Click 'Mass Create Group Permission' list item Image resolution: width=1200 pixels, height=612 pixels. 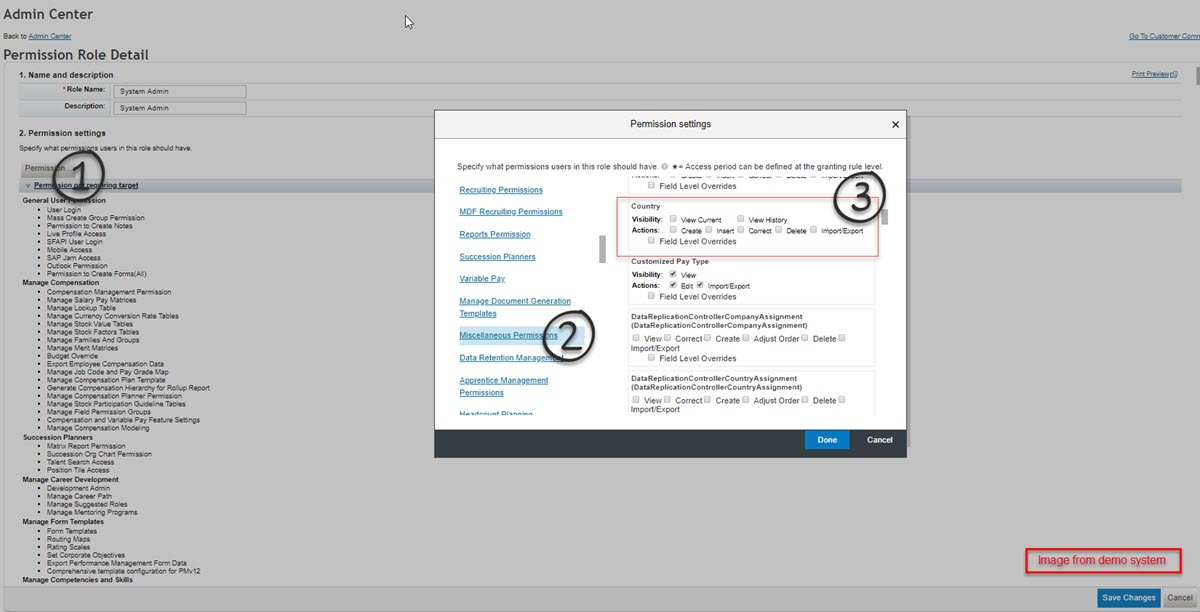click(x=95, y=218)
